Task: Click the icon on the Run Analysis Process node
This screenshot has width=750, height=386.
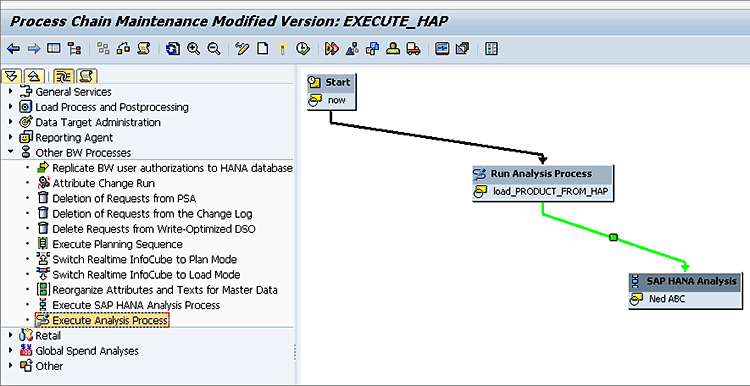Action: pyautogui.click(x=480, y=174)
